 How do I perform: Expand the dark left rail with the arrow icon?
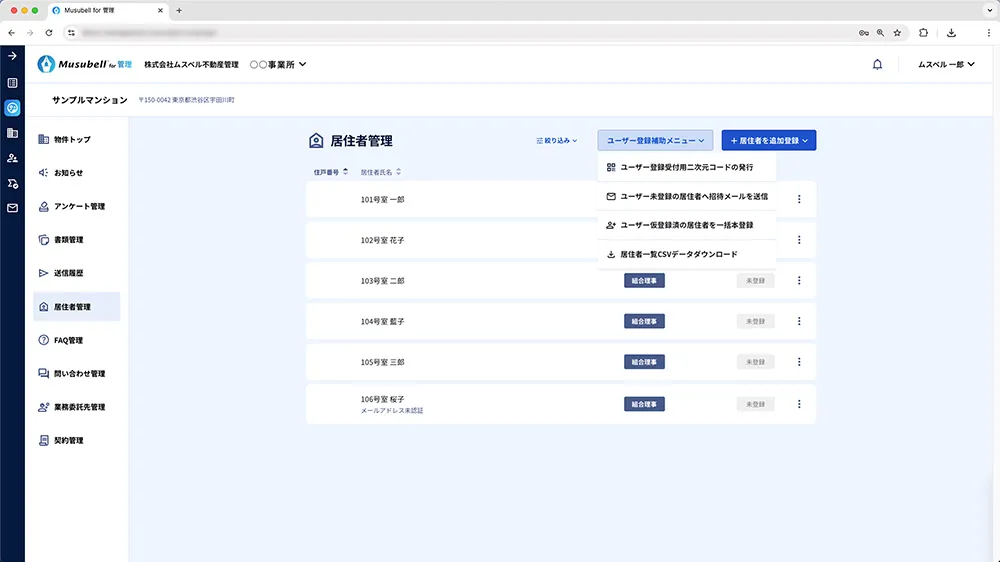pyautogui.click(x=12, y=56)
